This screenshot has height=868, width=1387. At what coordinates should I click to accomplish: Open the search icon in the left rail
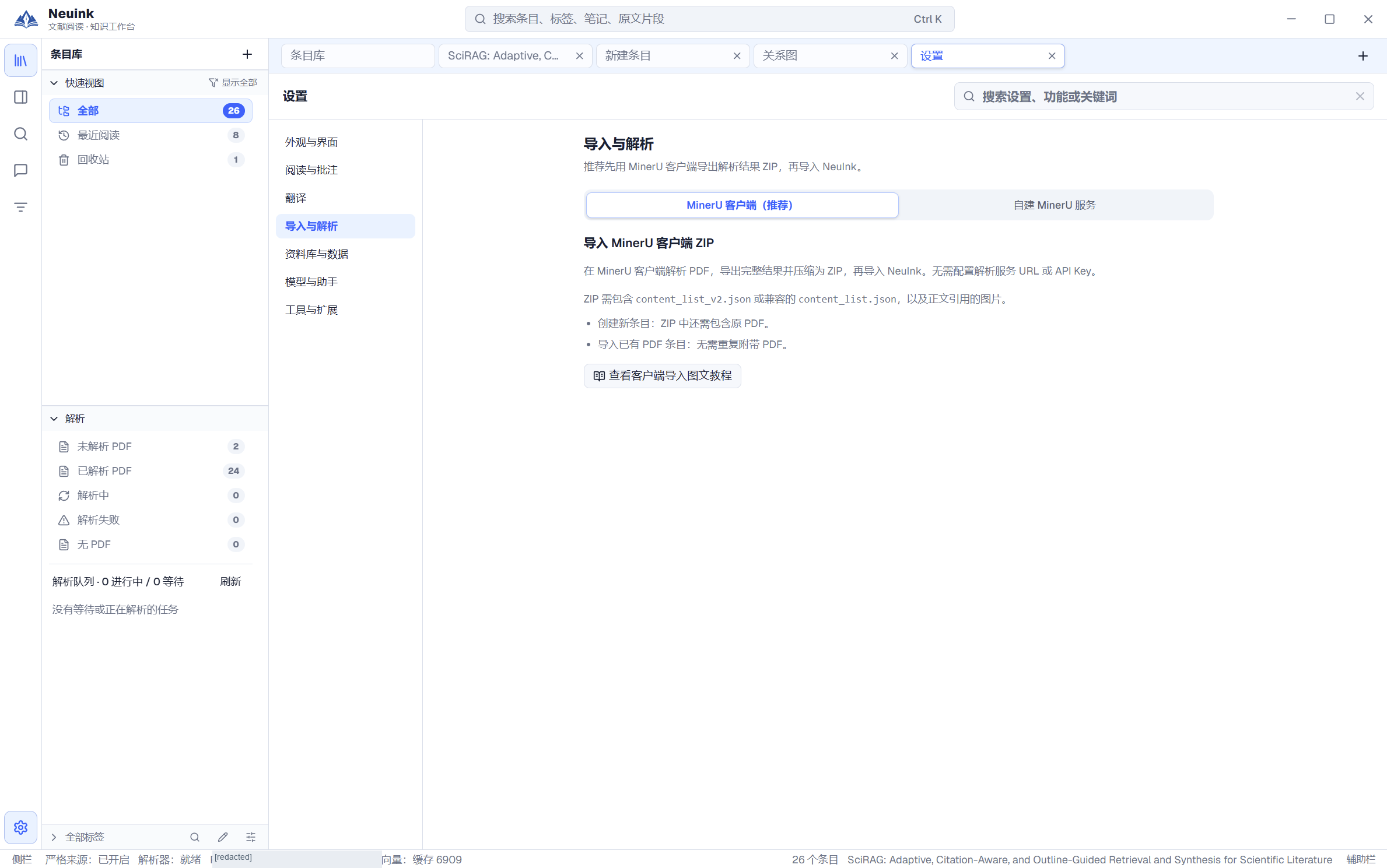click(x=20, y=134)
